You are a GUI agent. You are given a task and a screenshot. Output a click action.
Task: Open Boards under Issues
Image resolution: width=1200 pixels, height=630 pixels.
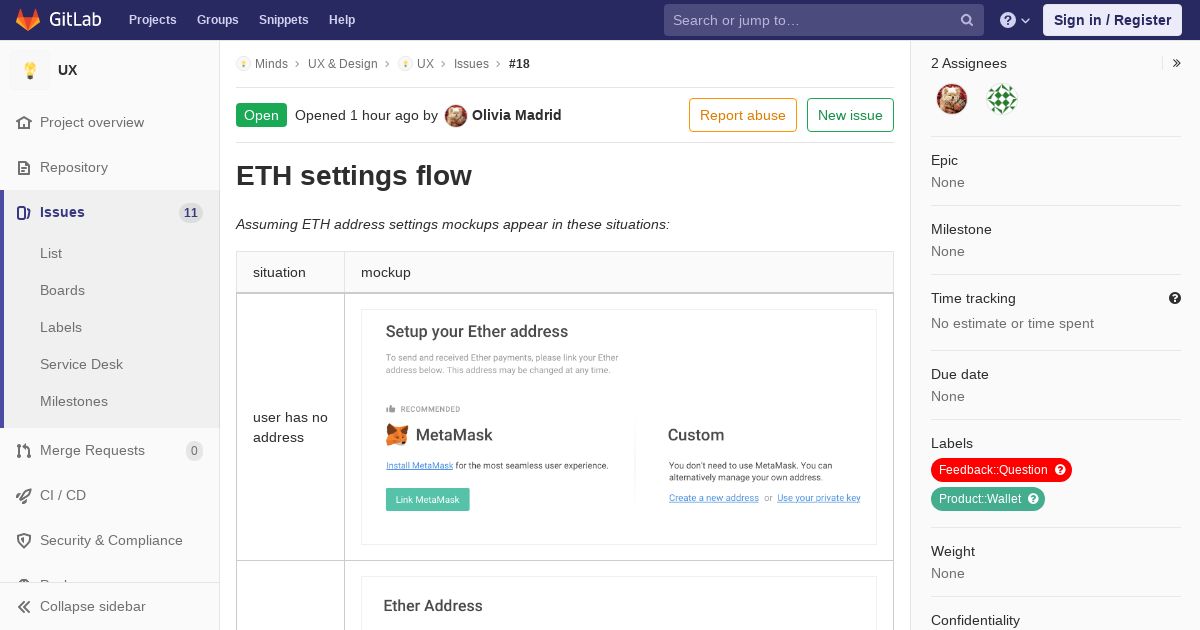tap(62, 290)
